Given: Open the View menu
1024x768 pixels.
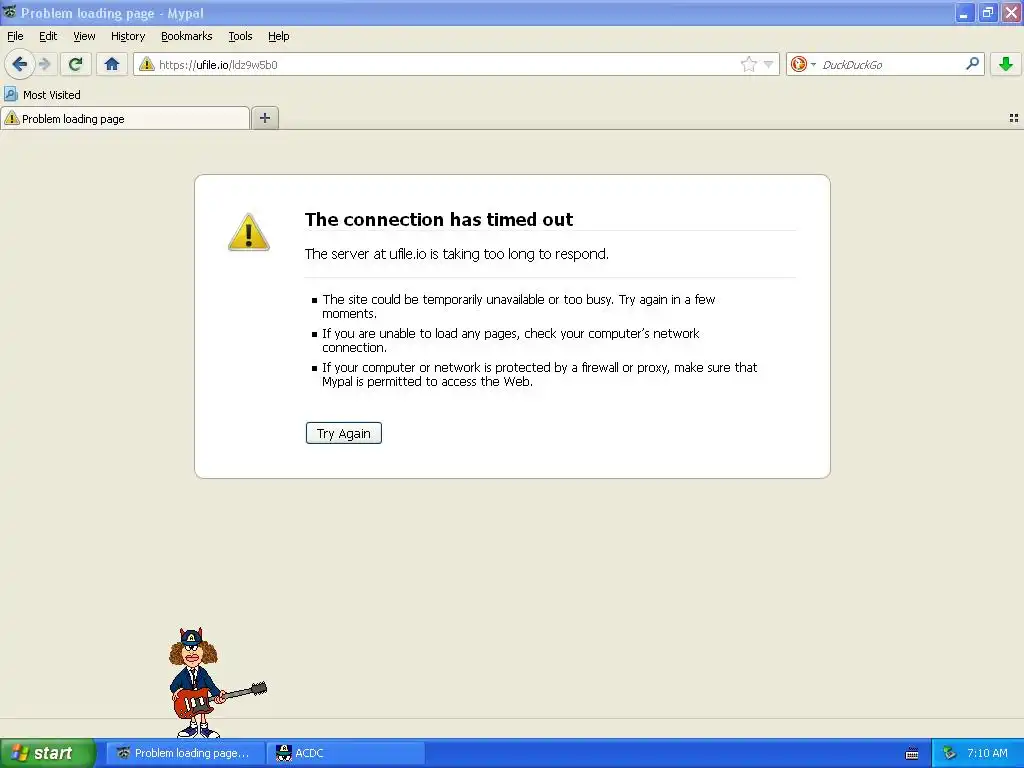Looking at the screenshot, I should coord(84,36).
